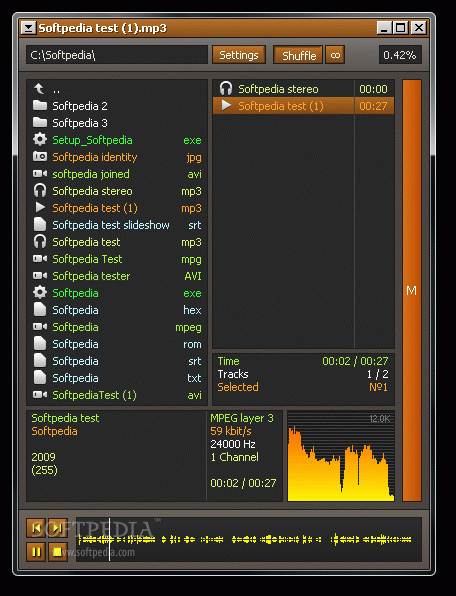This screenshot has height=596, width=456.
Task: Click the hex extension label
Action: (x=192, y=310)
